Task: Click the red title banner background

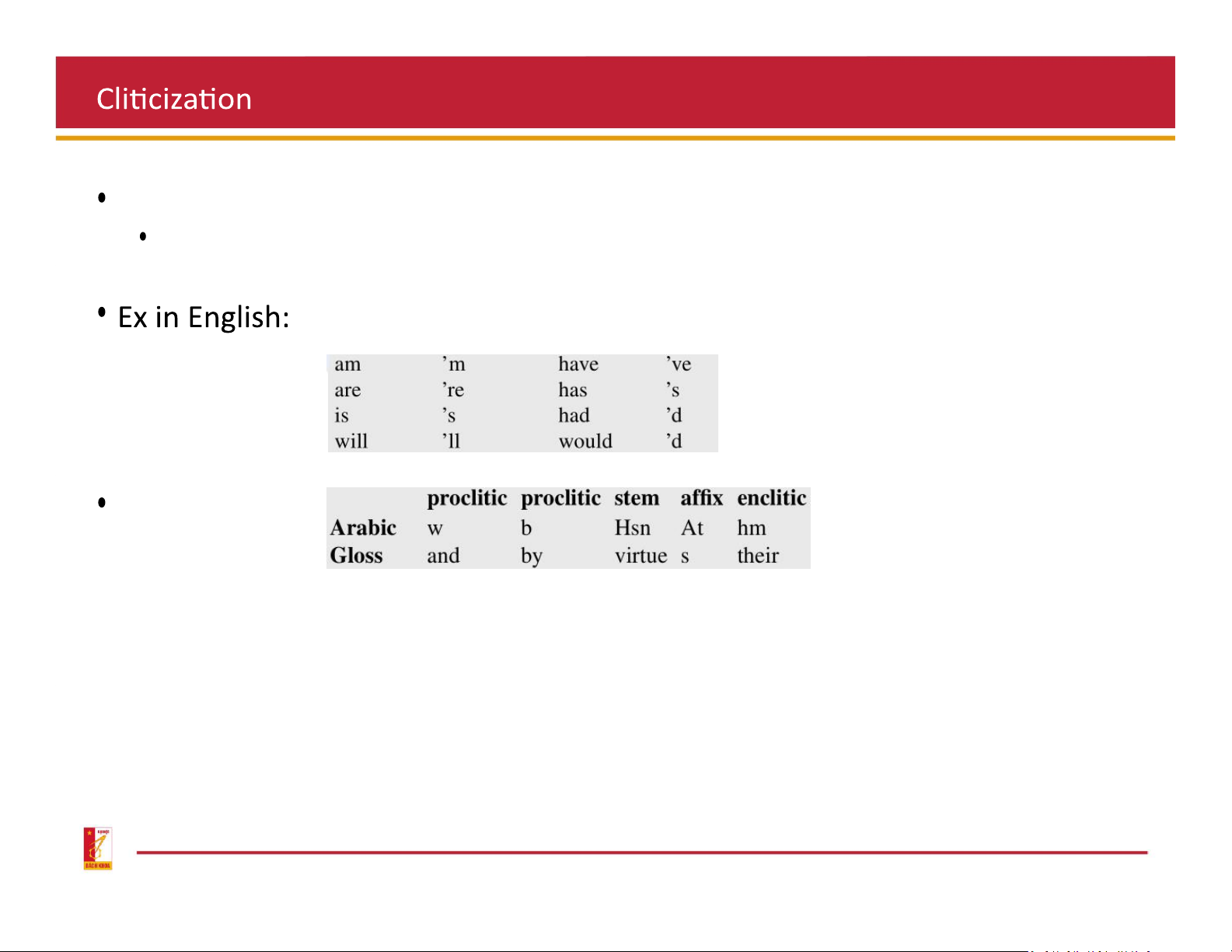Action: [x=700, y=93]
